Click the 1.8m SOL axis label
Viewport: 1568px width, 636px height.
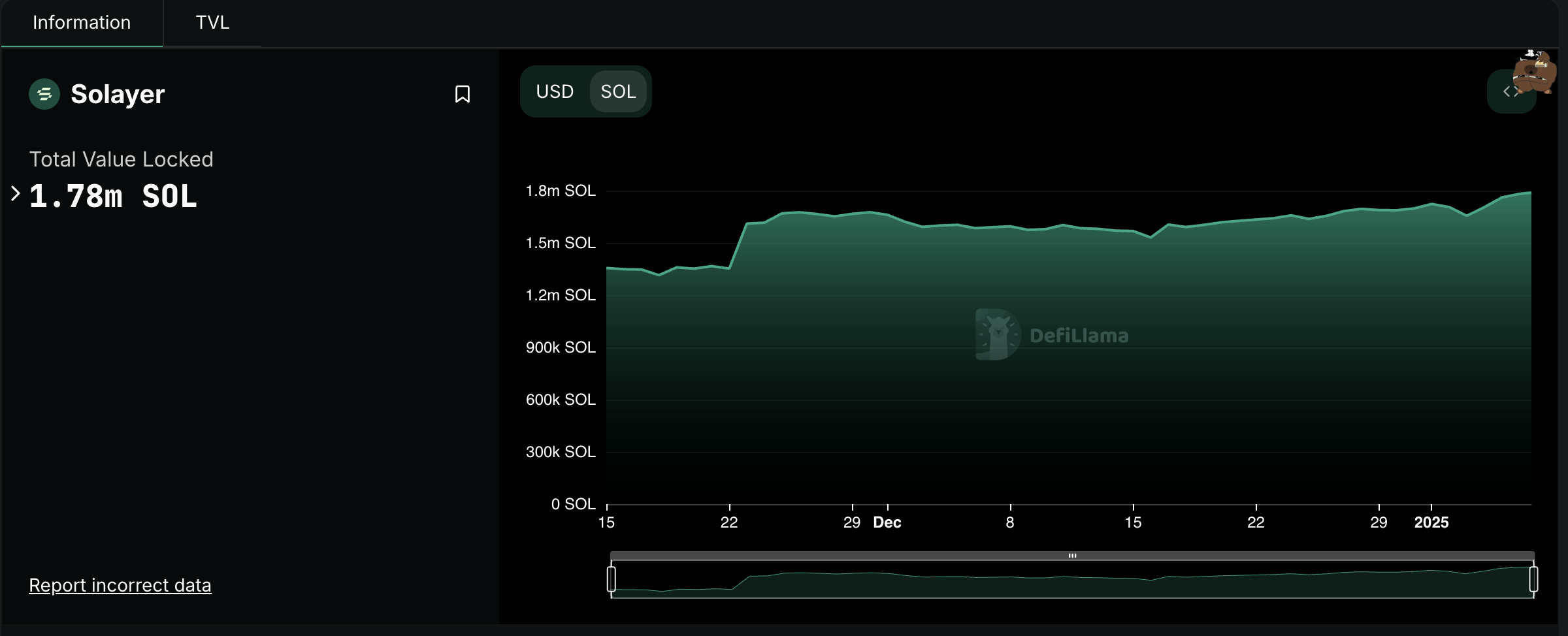(x=561, y=191)
